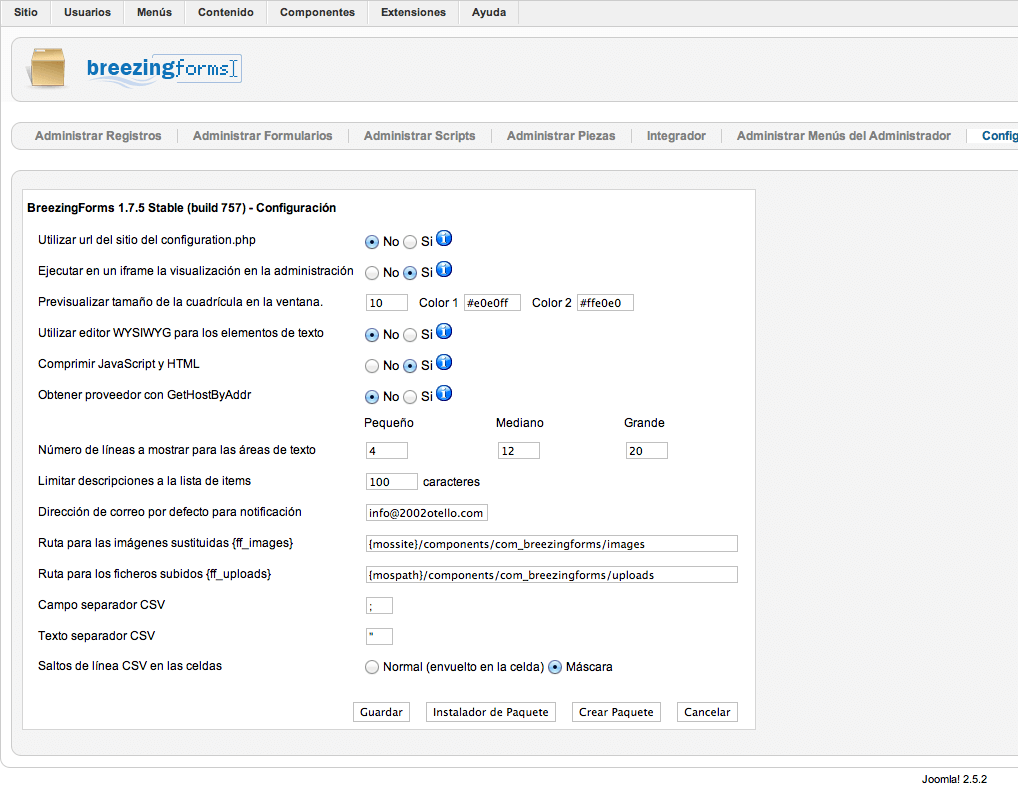Click the Guardar button
1018x796 pixels.
381,712
